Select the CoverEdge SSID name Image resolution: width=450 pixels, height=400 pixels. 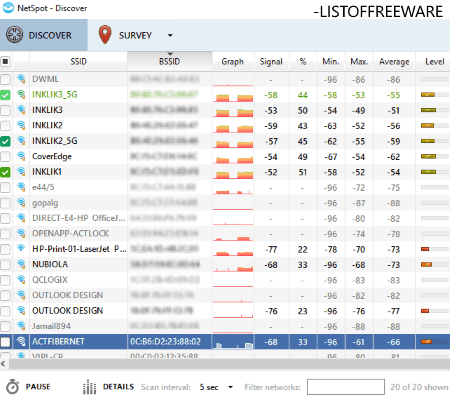point(52,156)
